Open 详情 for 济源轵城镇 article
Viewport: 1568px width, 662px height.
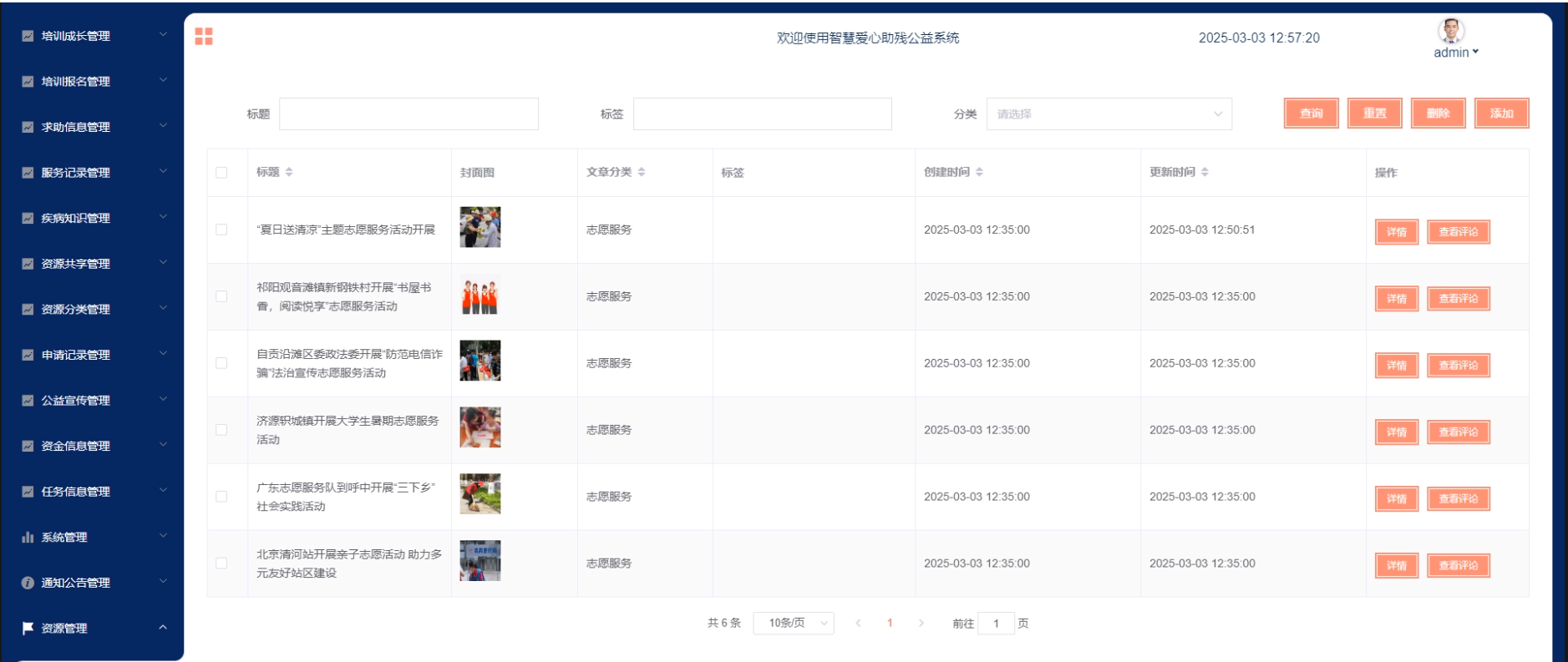pos(1397,432)
